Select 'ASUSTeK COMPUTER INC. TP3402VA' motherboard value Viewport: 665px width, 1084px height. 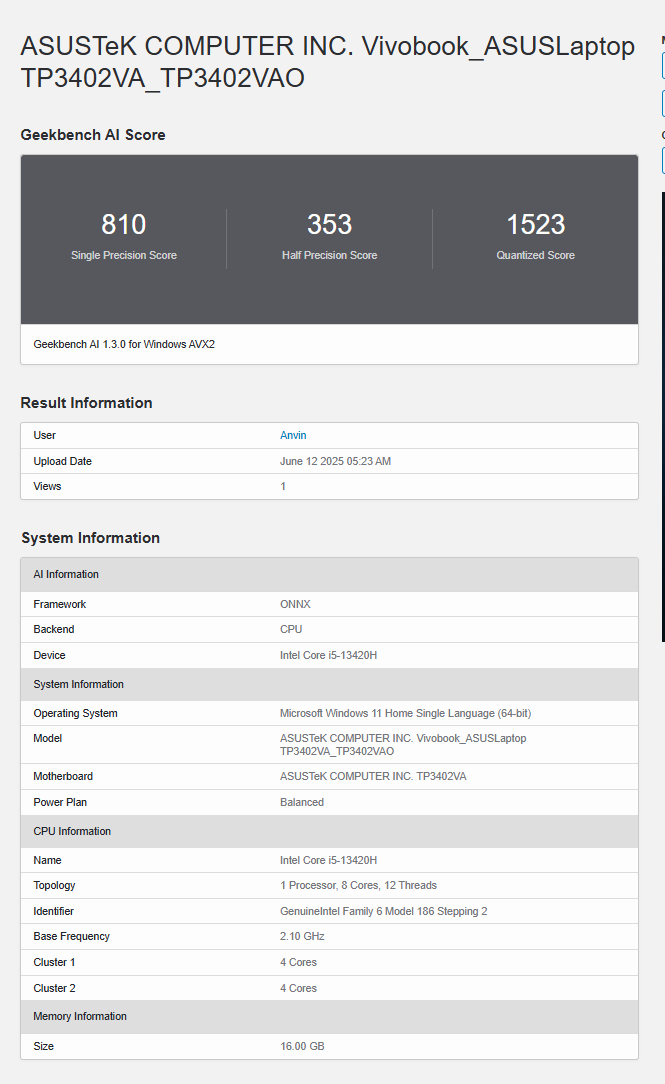(x=373, y=776)
